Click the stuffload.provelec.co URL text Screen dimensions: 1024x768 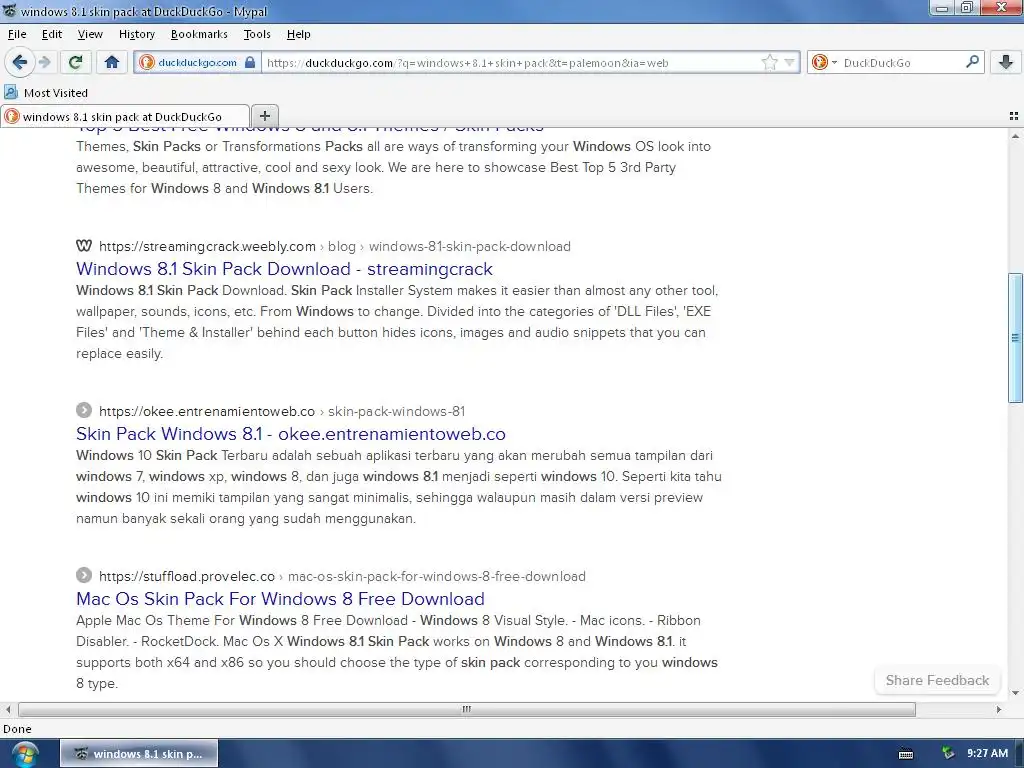(187, 577)
